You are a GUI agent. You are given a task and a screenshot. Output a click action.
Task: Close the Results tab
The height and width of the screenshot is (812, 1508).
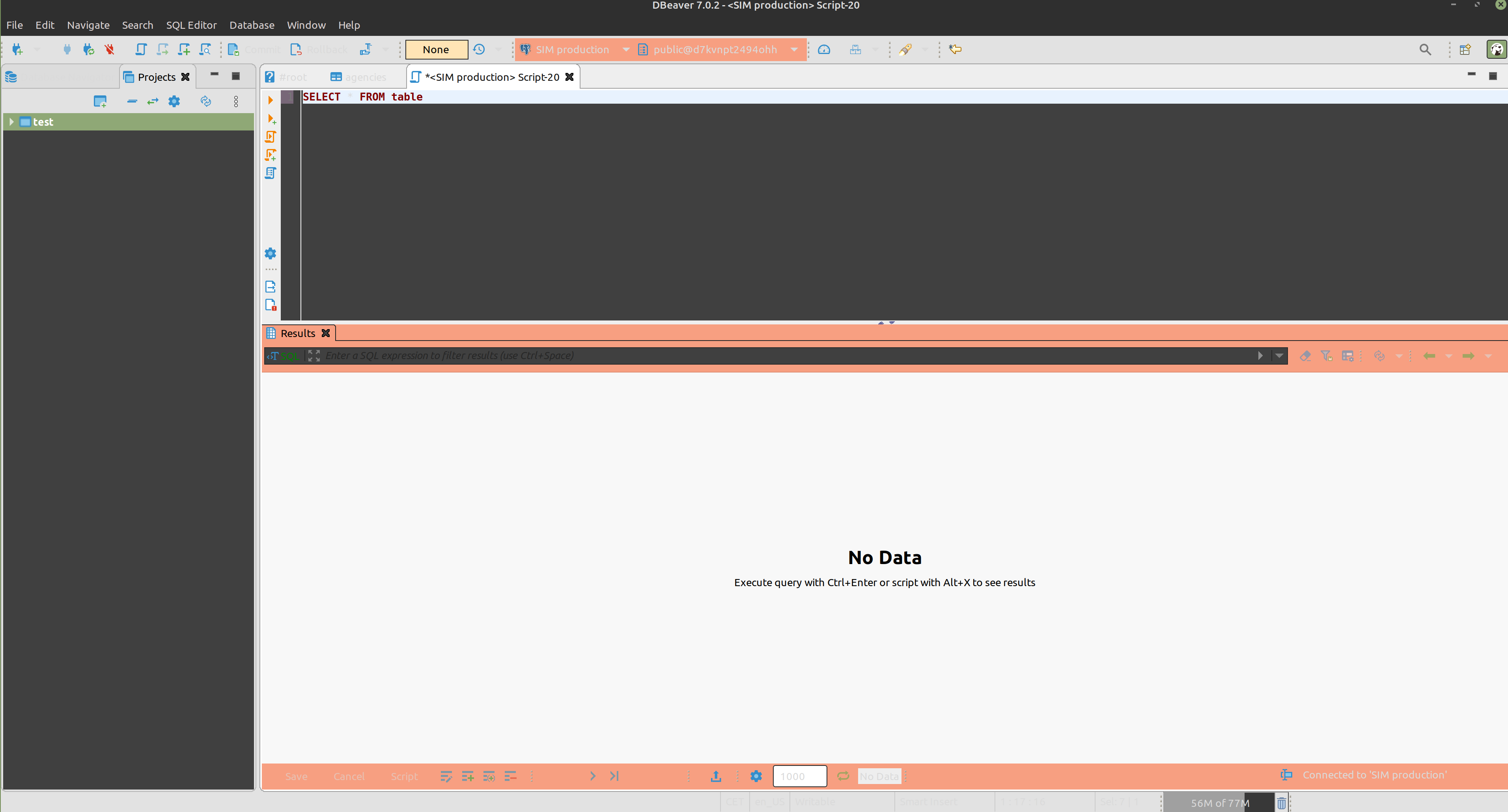pyautogui.click(x=326, y=333)
